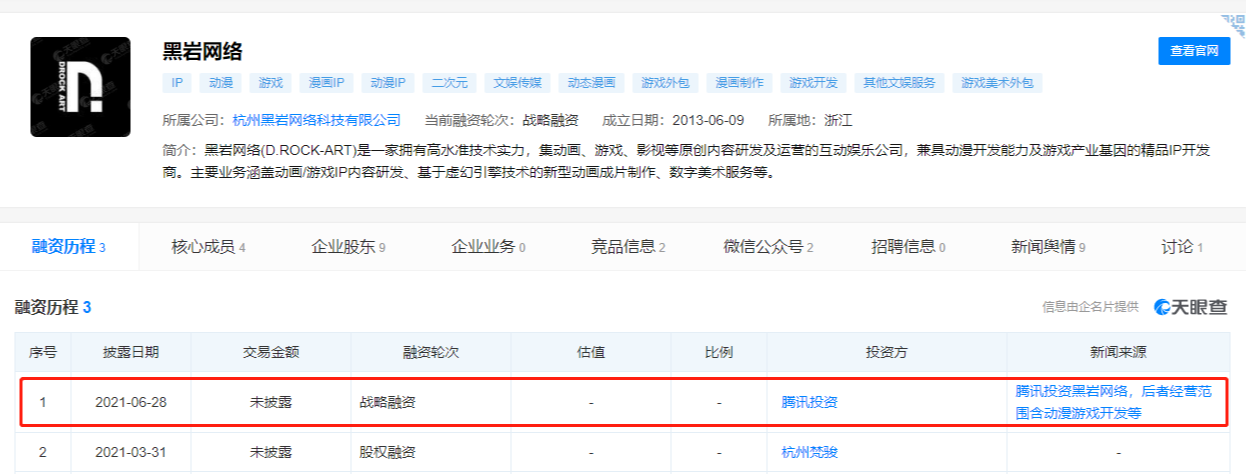The image size is (1246, 474).
Task: Open the 腾讯投资黑岩网络 news source link
Action: [1113, 402]
